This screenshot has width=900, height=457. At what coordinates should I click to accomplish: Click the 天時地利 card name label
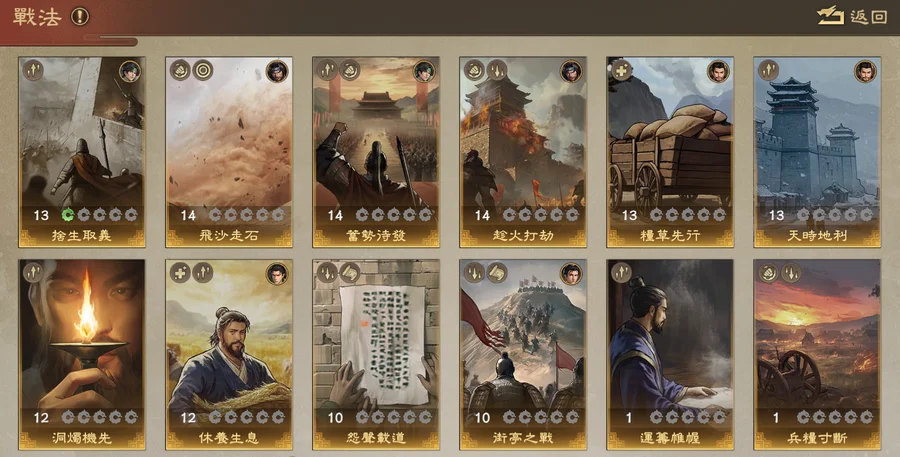click(817, 236)
